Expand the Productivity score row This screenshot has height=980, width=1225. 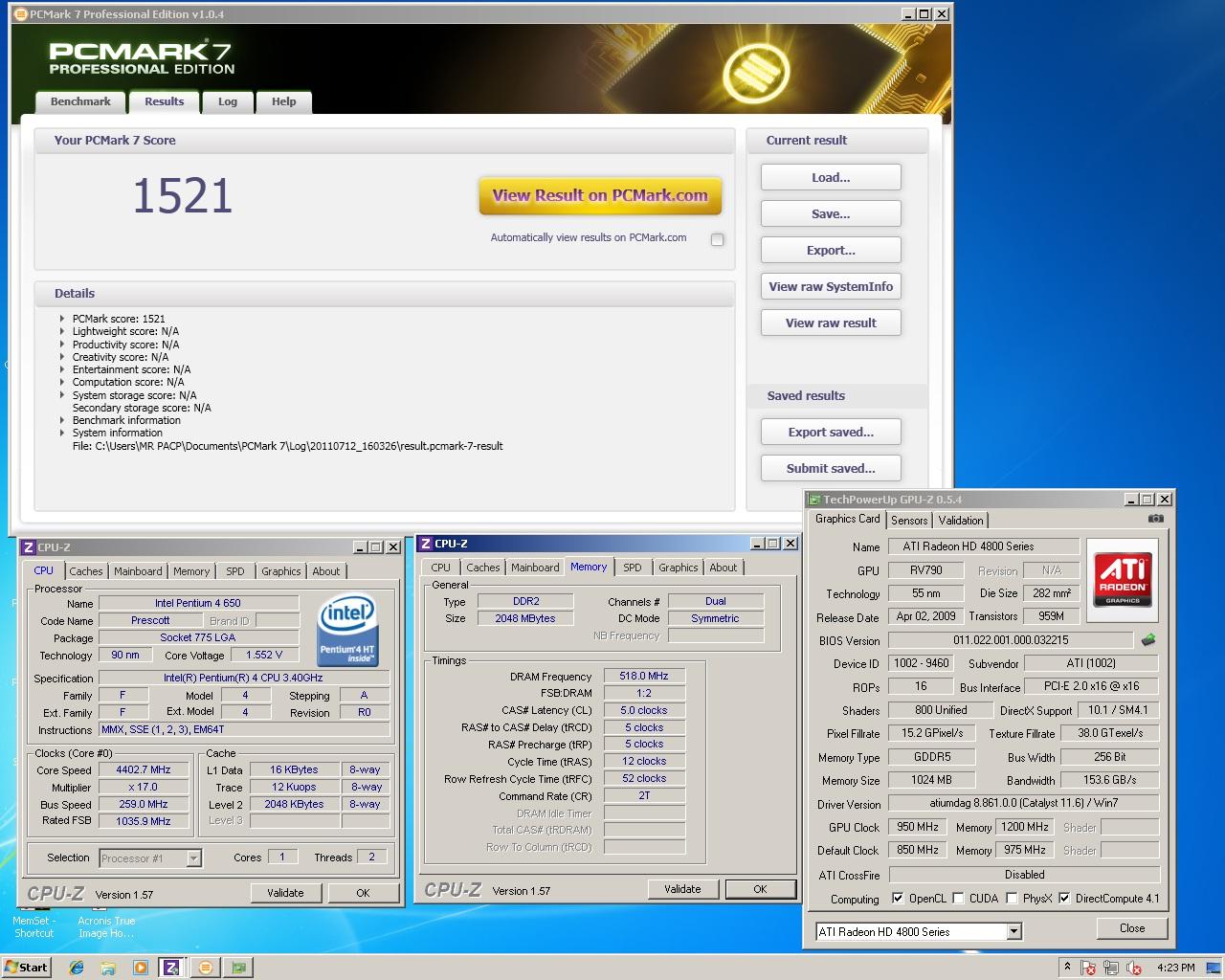(x=62, y=345)
